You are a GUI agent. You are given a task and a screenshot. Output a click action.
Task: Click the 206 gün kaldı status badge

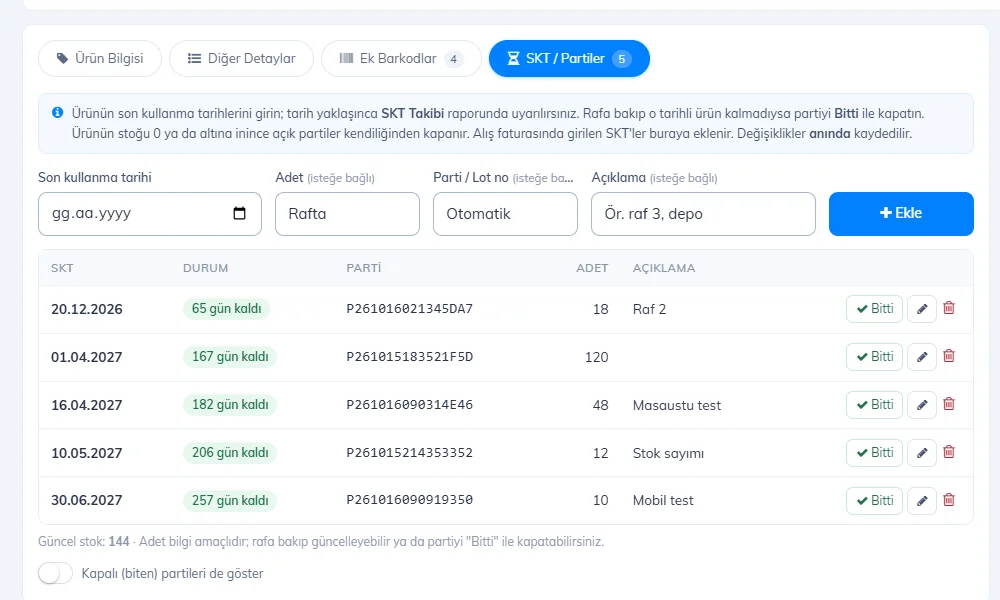(230, 452)
